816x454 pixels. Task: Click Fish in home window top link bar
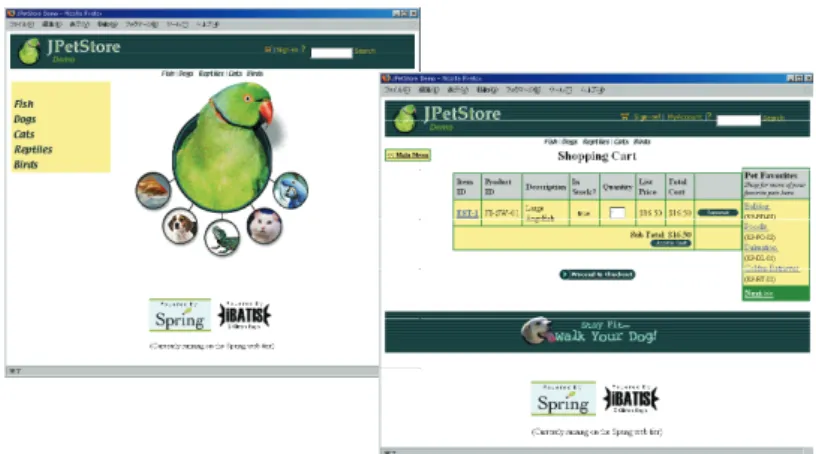[168, 73]
